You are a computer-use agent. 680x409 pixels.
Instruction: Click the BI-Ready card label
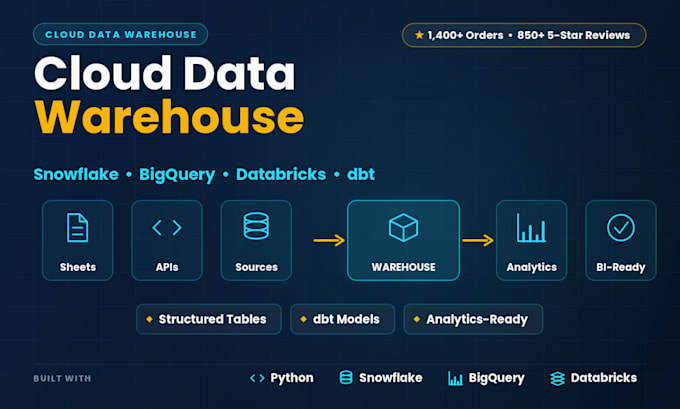tap(621, 267)
